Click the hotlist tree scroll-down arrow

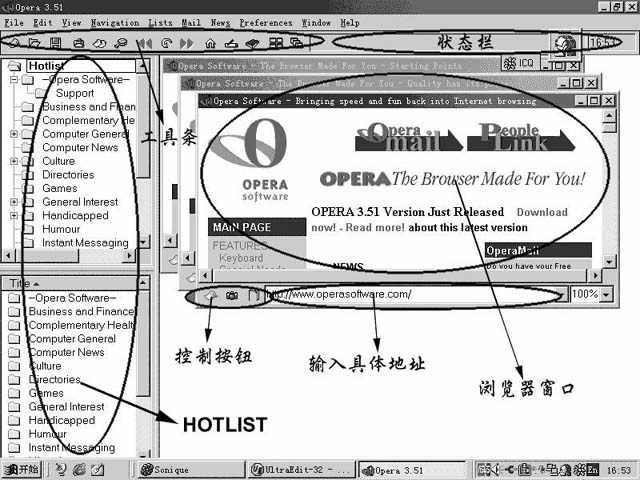click(143, 242)
